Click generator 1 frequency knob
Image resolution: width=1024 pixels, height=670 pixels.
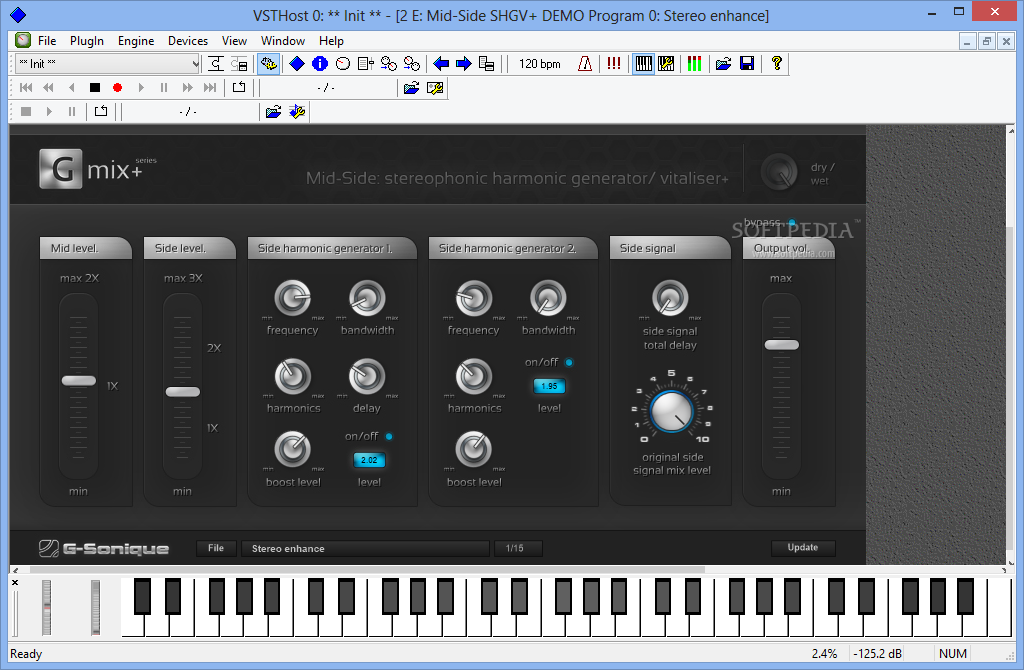(293, 298)
